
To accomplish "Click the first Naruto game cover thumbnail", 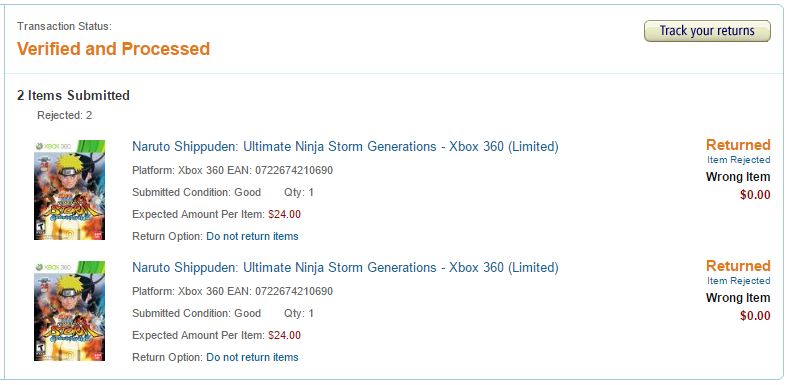I will click(70, 190).
